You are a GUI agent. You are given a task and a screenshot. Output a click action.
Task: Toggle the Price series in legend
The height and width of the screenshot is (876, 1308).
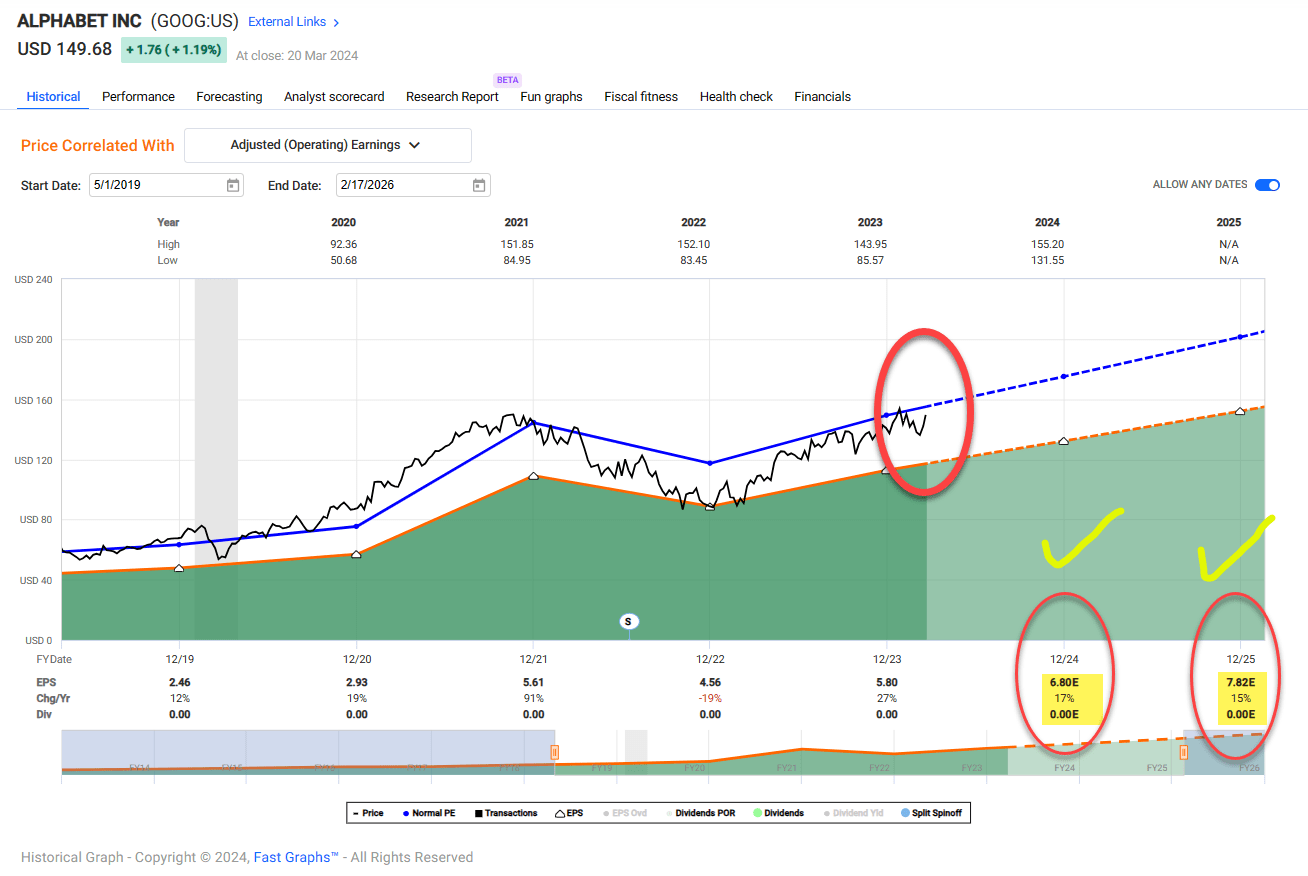(368, 813)
